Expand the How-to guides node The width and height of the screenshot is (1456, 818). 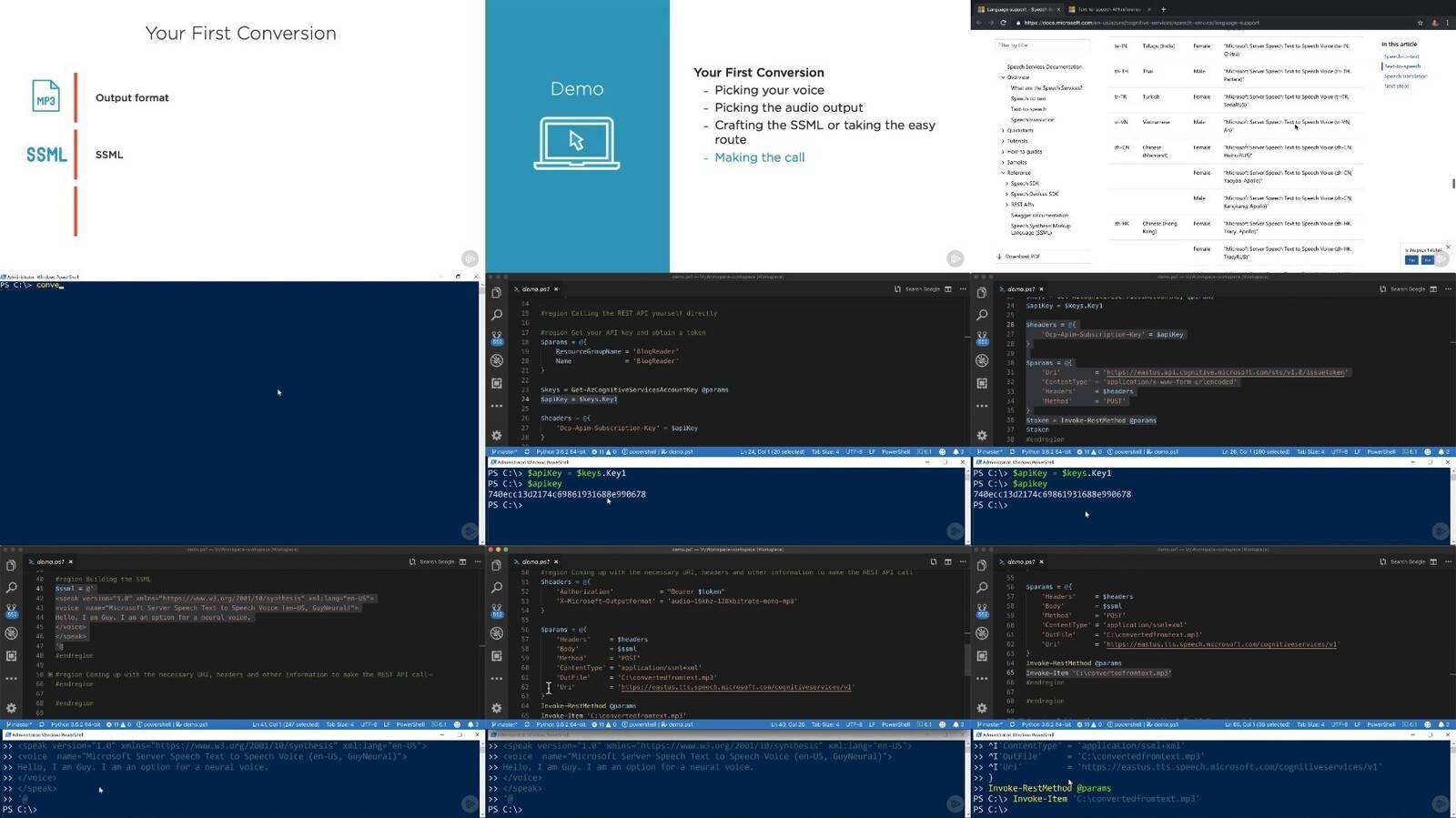1004,152
